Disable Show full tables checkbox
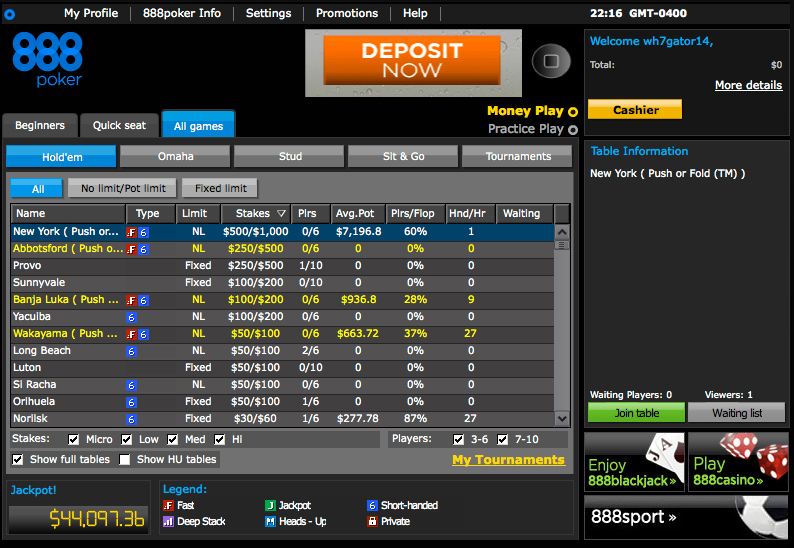Viewport: 794px width, 548px height. (x=18, y=459)
